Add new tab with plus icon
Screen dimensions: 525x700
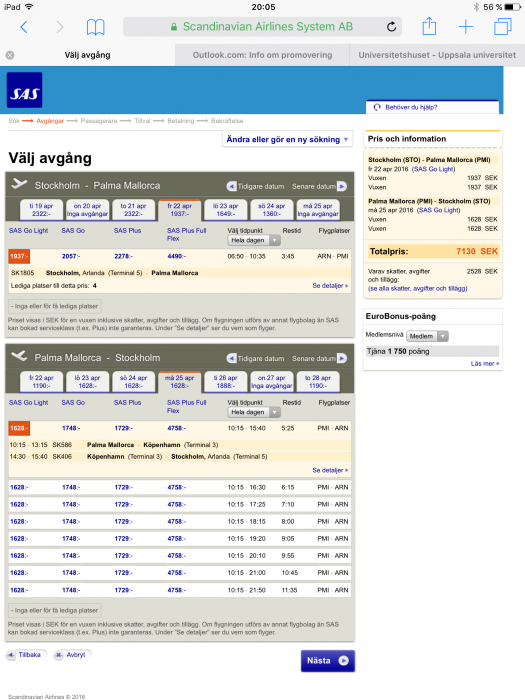466,27
